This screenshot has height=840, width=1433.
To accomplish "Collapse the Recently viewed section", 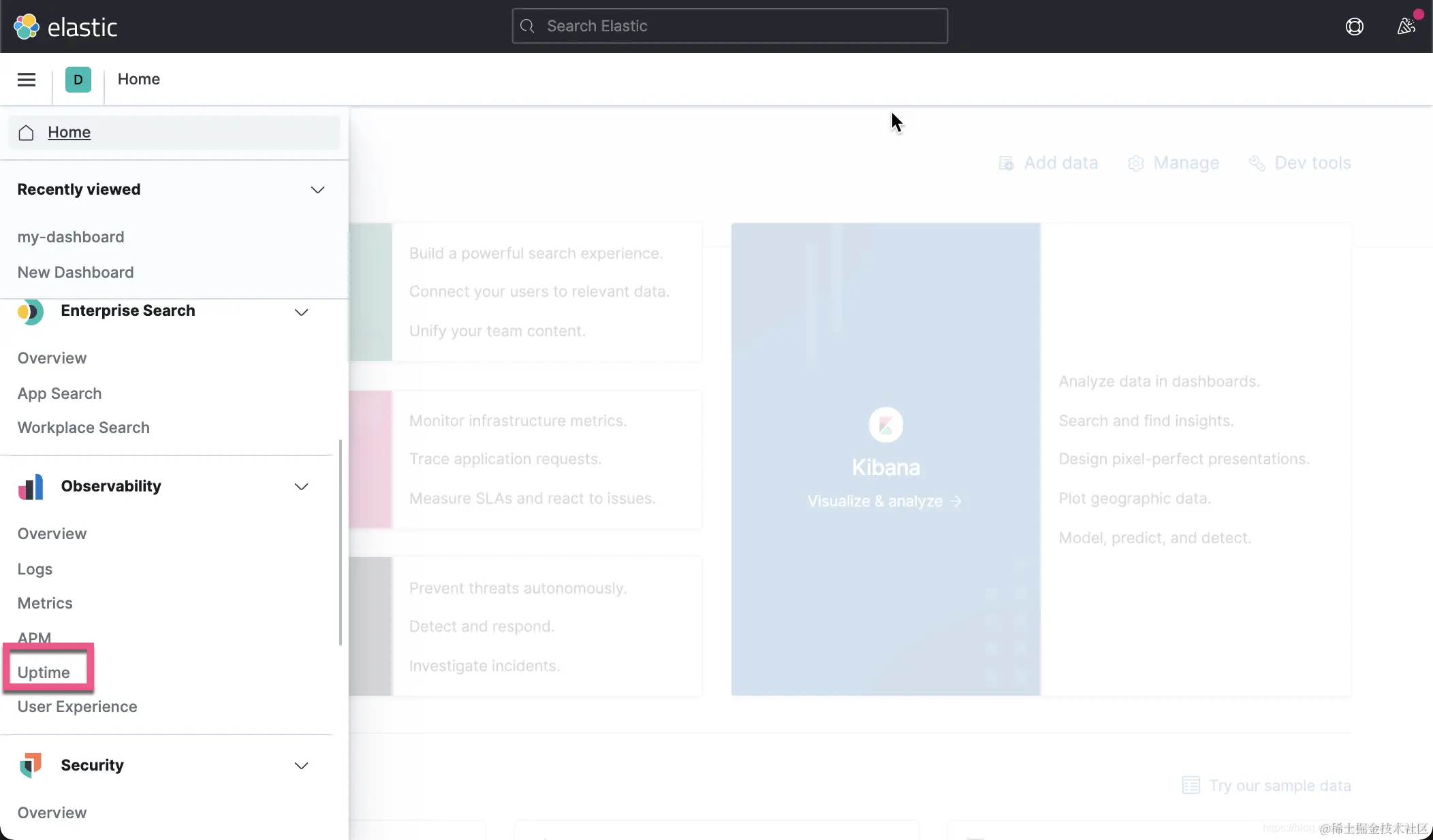I will click(x=317, y=190).
